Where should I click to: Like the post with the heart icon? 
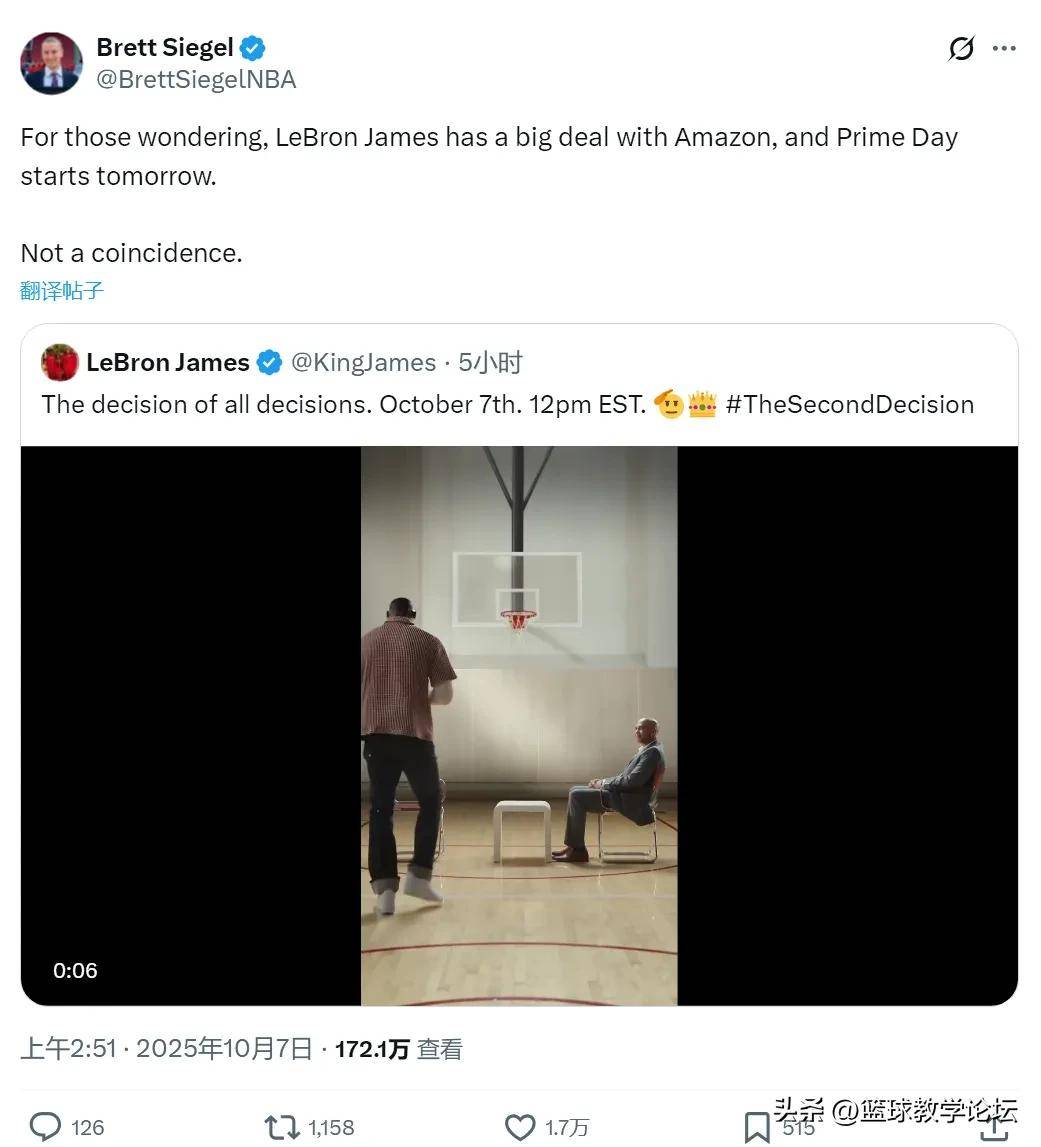click(520, 1127)
